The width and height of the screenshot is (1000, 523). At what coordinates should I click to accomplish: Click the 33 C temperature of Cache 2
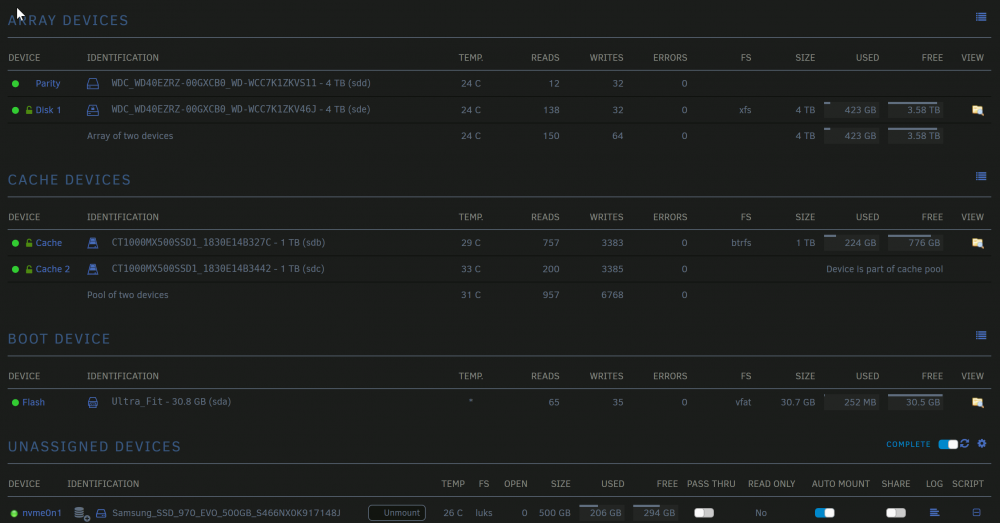coord(471,269)
